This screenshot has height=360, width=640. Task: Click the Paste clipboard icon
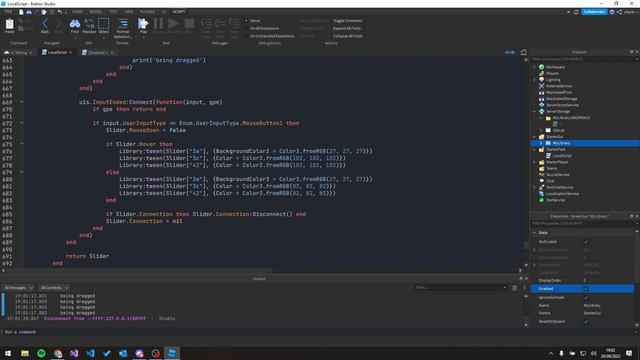click(x=9, y=25)
